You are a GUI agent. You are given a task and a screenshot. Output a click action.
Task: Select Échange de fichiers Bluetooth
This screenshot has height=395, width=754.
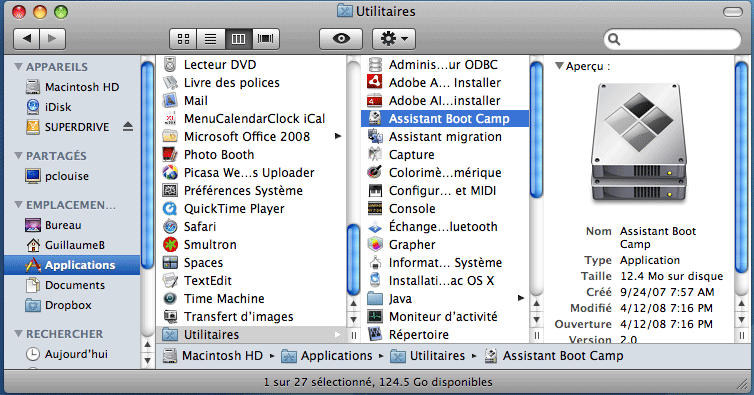point(445,226)
